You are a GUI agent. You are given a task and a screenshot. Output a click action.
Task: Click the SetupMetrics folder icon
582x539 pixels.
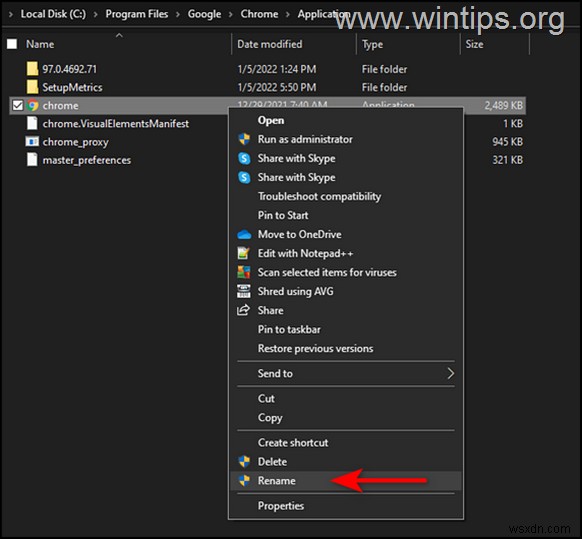point(32,87)
